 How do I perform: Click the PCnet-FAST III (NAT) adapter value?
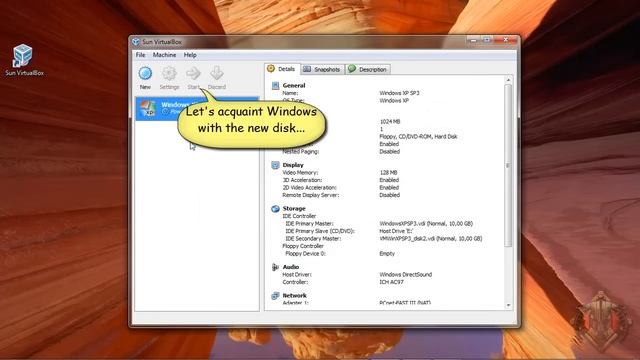tap(405, 303)
